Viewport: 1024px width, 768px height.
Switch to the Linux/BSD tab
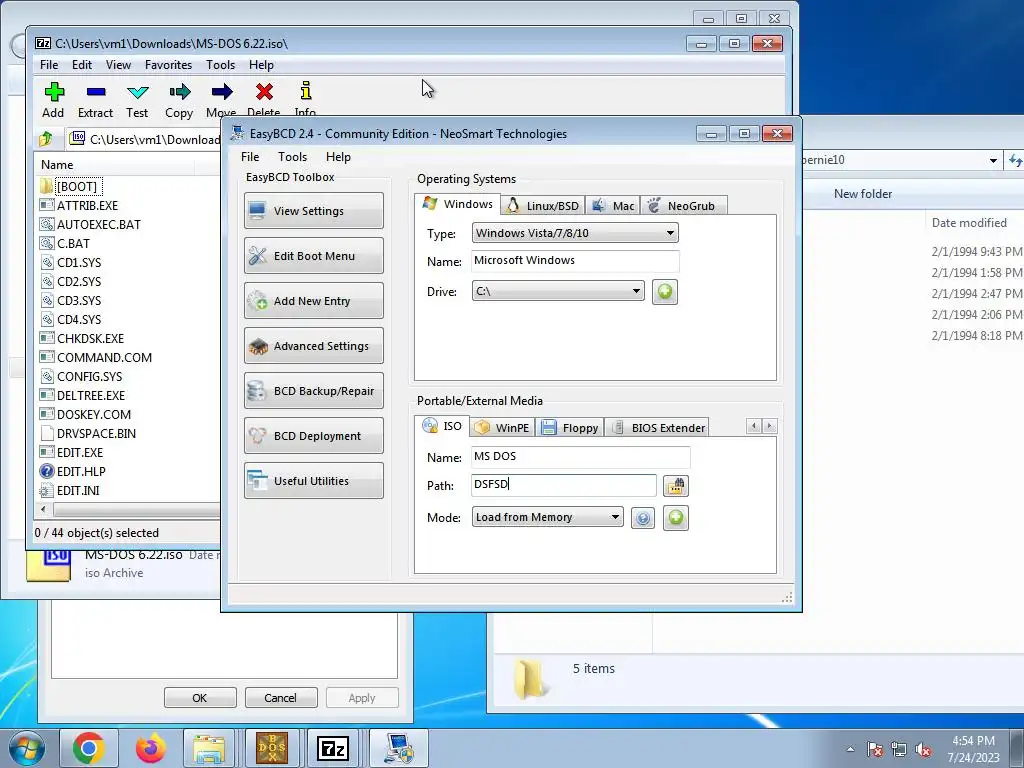543,206
